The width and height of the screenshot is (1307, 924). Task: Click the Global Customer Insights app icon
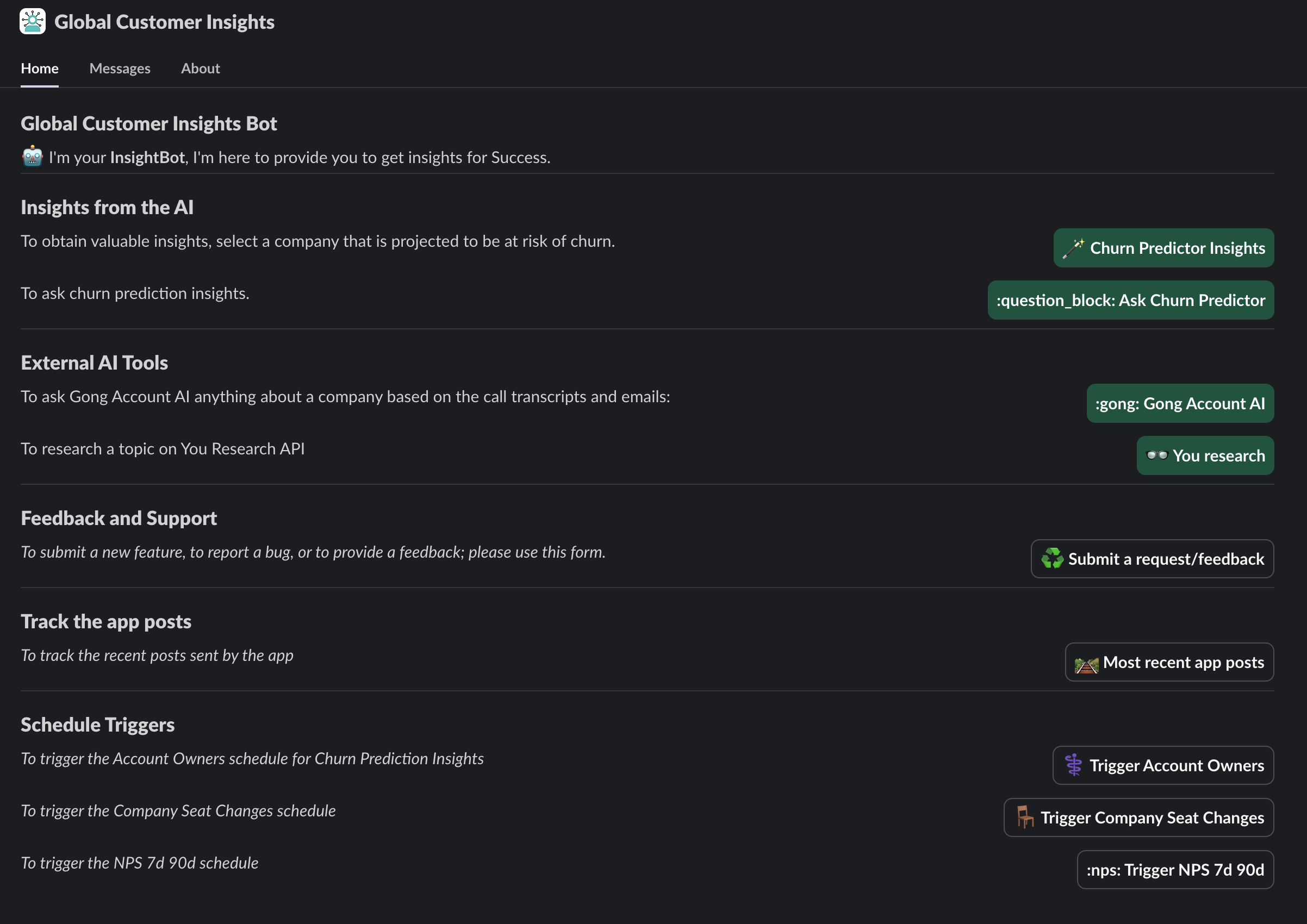[33, 22]
